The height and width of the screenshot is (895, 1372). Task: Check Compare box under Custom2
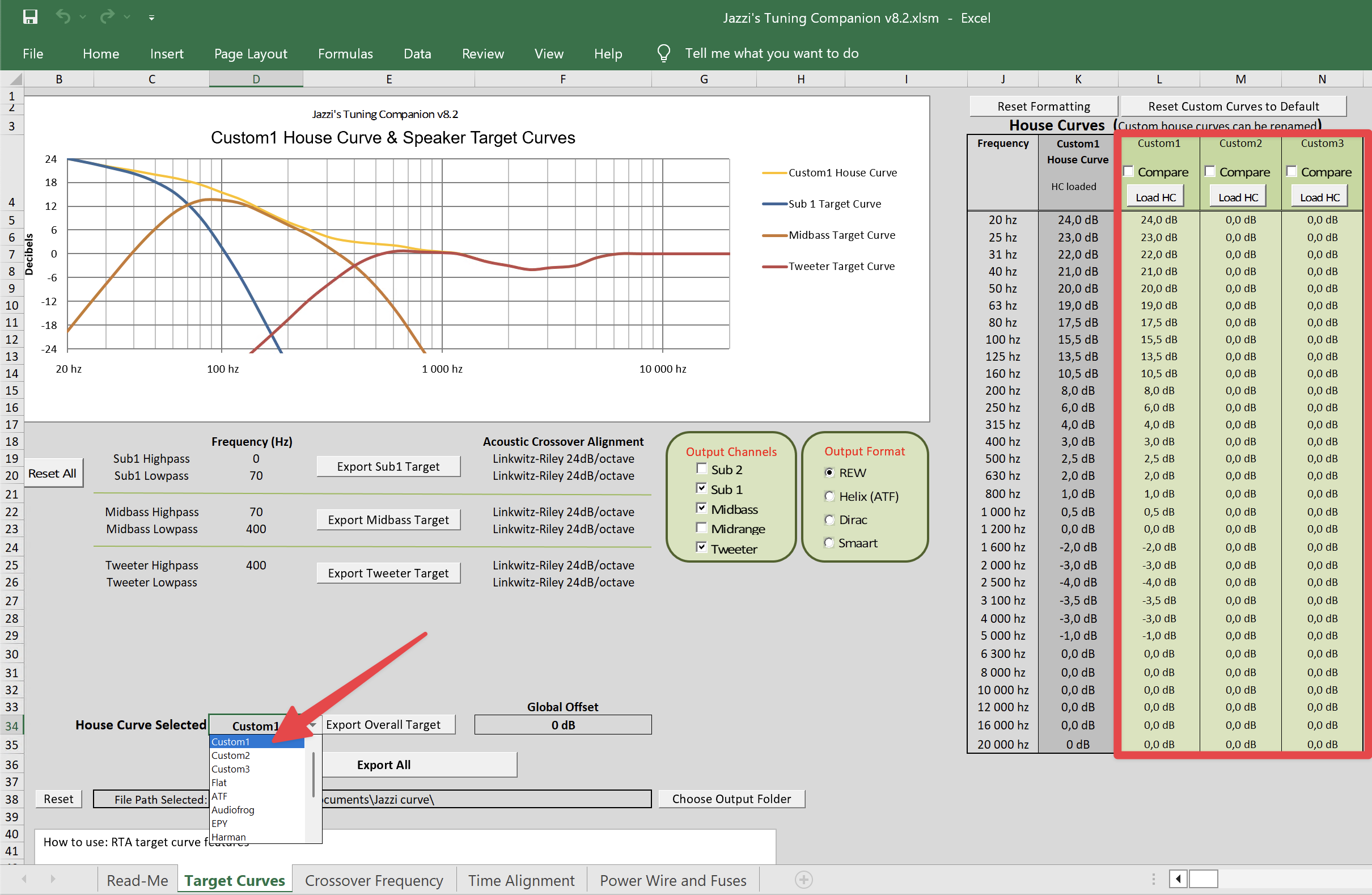pyautogui.click(x=1210, y=172)
